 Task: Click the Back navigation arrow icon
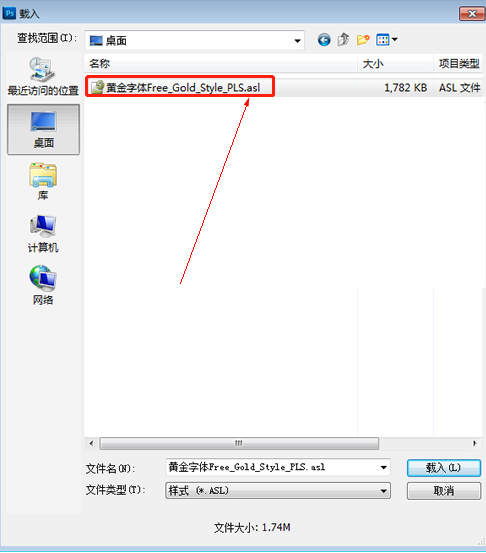324,40
